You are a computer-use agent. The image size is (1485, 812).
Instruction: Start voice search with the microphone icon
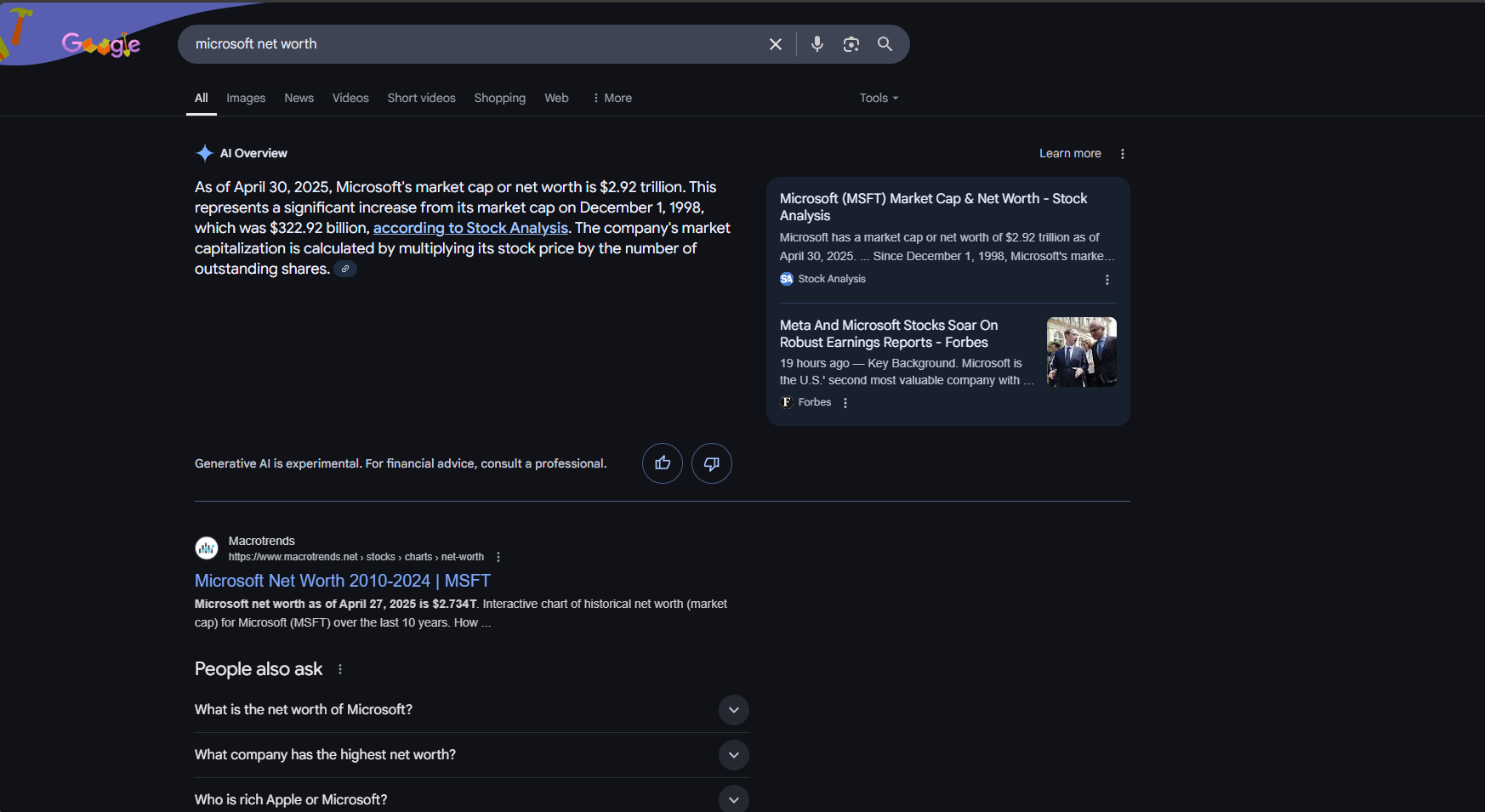(817, 44)
